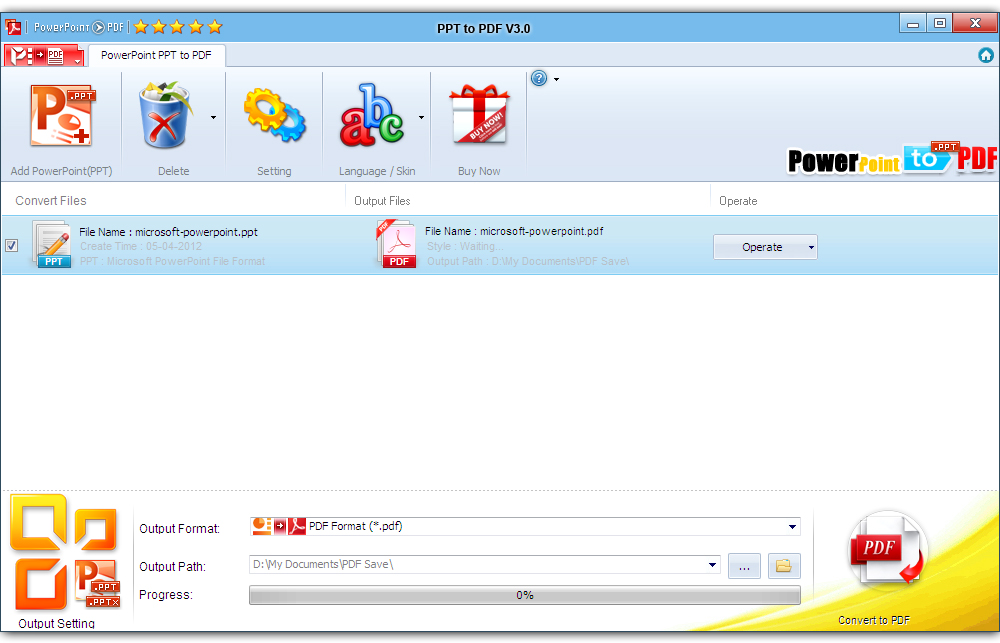Click the Style : Waiting... text

(465, 246)
